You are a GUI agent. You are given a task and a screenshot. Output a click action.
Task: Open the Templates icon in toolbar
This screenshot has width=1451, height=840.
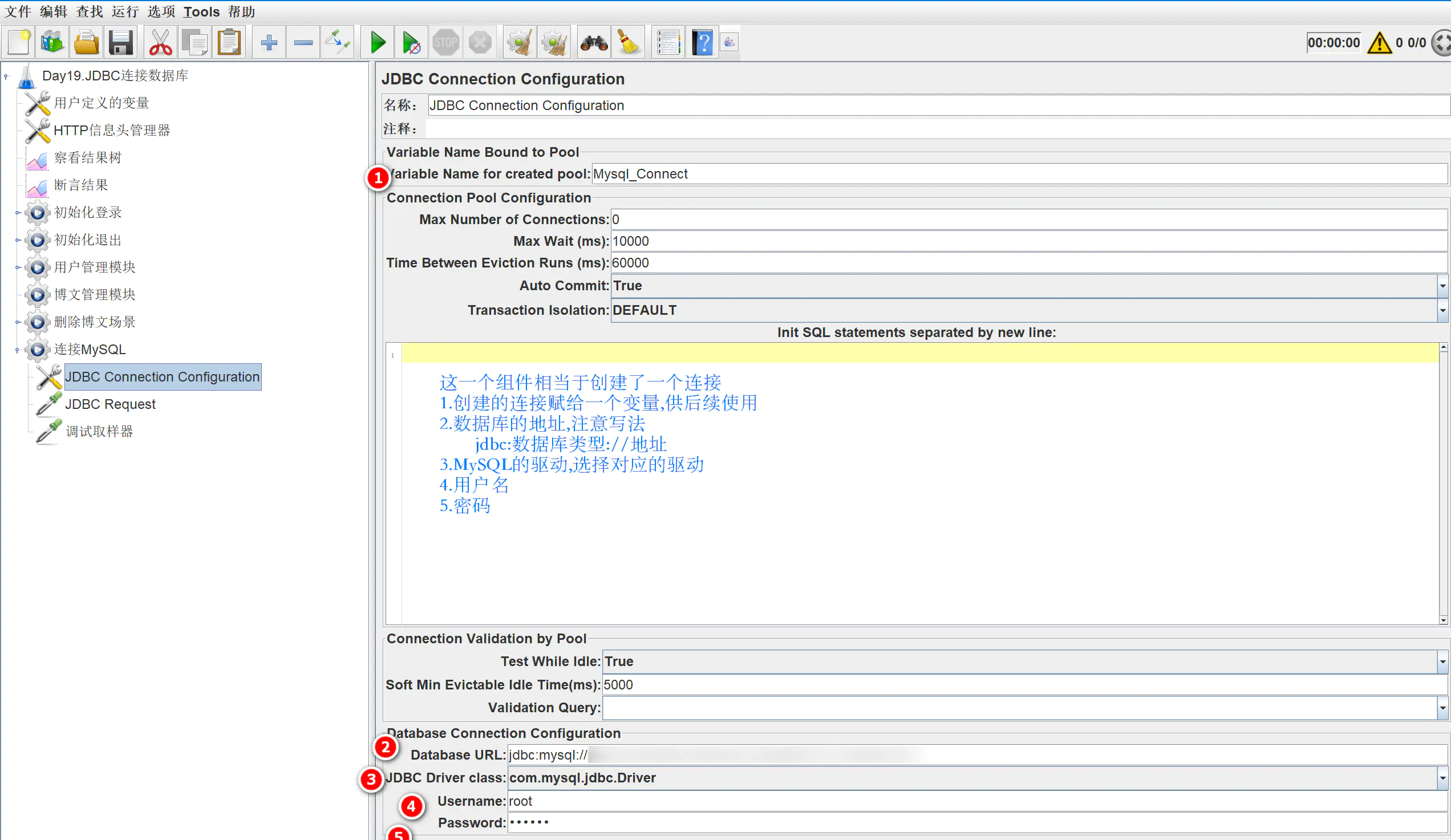pyautogui.click(x=52, y=43)
